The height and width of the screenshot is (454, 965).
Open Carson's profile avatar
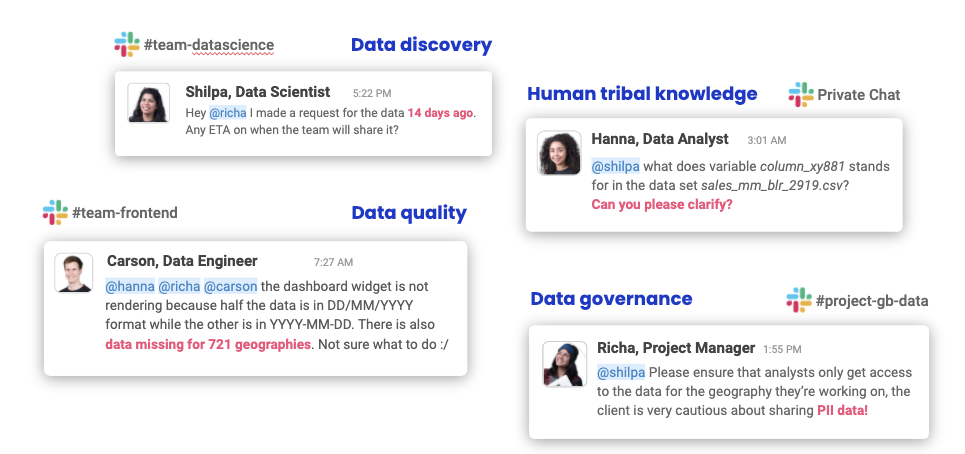tap(74, 273)
